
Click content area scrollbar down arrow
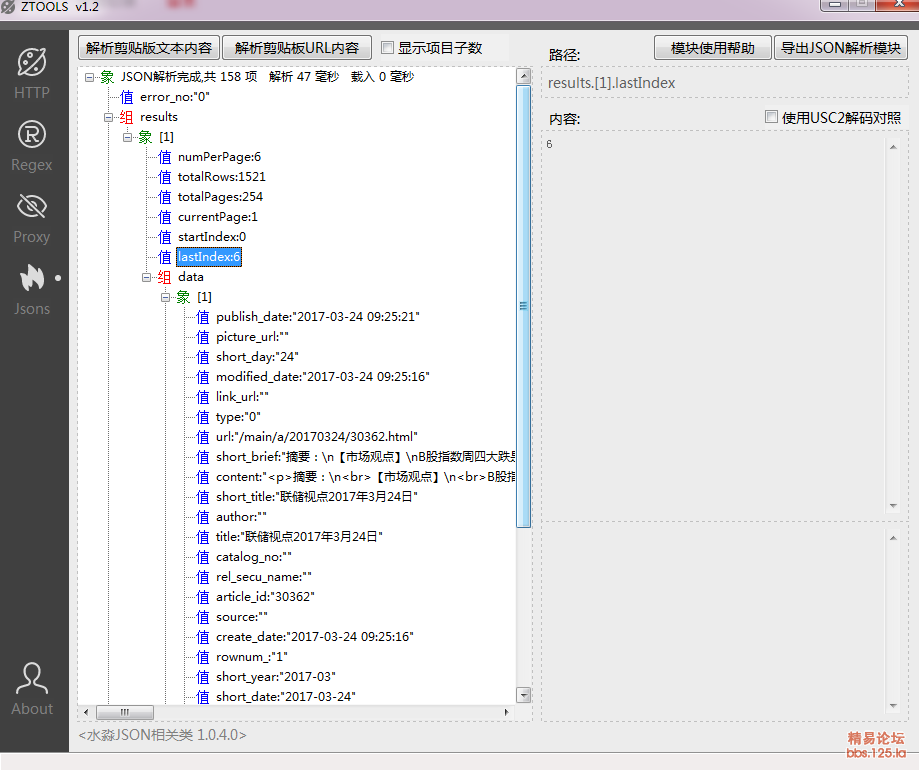point(893,505)
